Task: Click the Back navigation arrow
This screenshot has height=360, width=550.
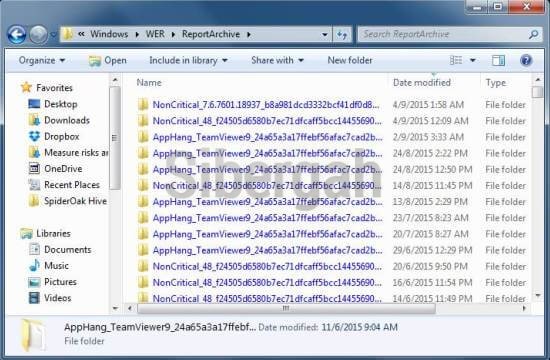Action: 16,34
